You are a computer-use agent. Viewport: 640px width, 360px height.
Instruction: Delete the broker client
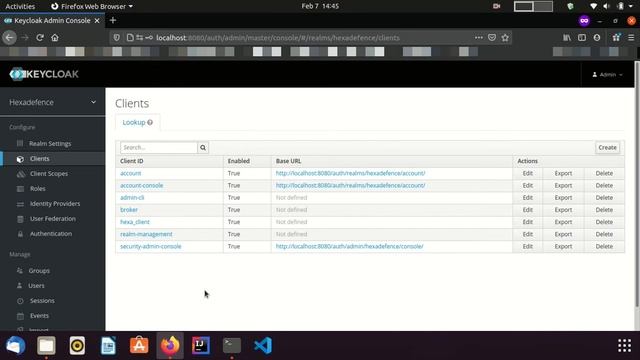click(x=604, y=210)
